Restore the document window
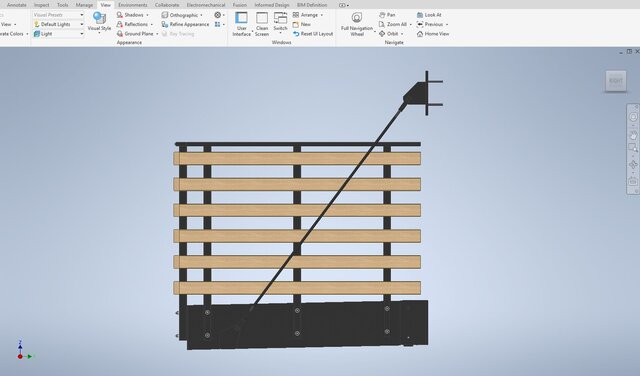Screen dimensions: 640x376 click(629, 51)
